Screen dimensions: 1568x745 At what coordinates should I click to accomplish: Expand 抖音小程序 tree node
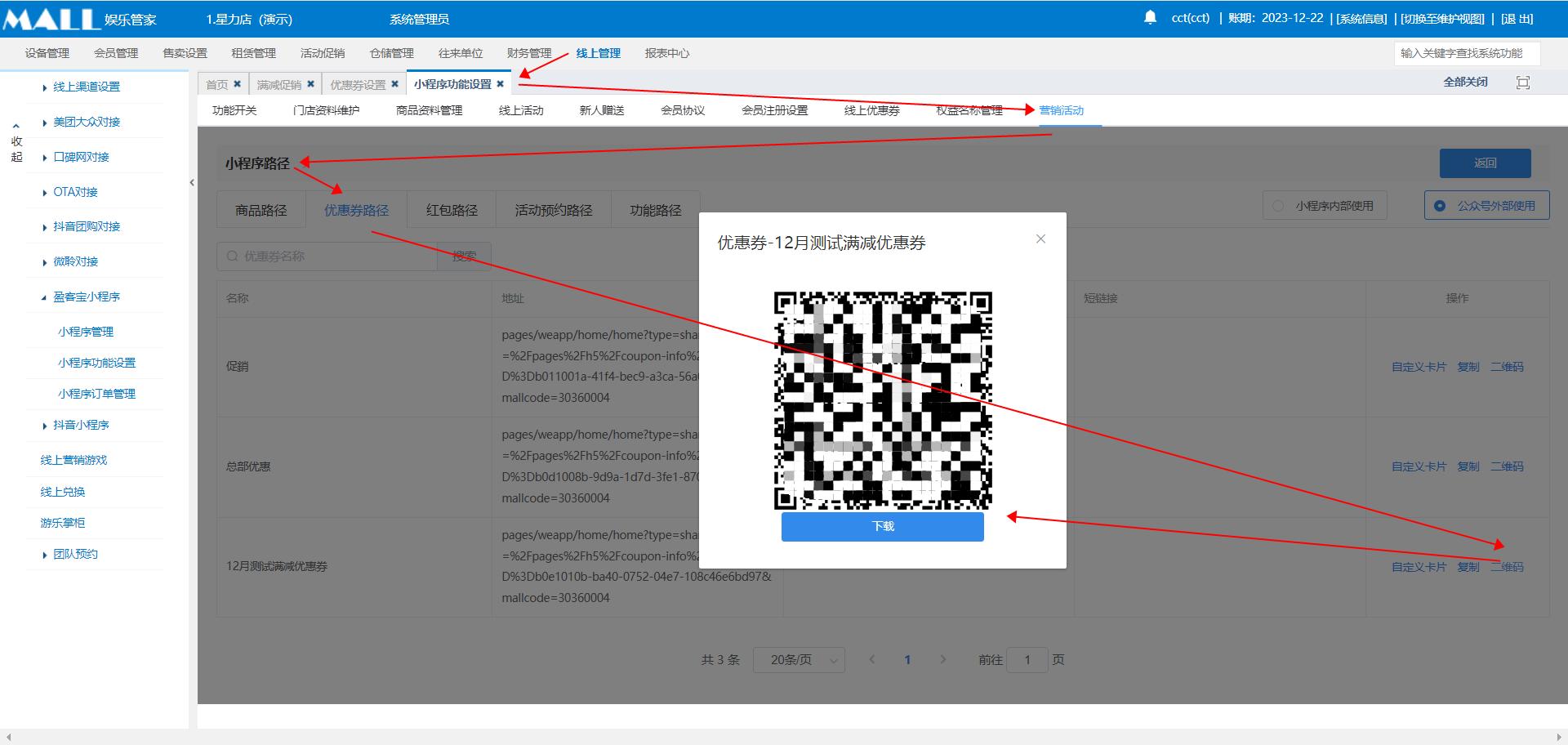[x=44, y=426]
